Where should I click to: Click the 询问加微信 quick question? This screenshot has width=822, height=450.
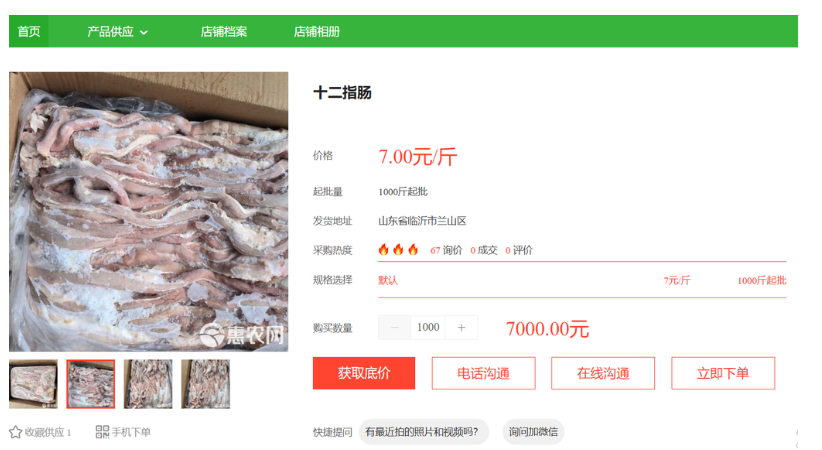[x=533, y=432]
